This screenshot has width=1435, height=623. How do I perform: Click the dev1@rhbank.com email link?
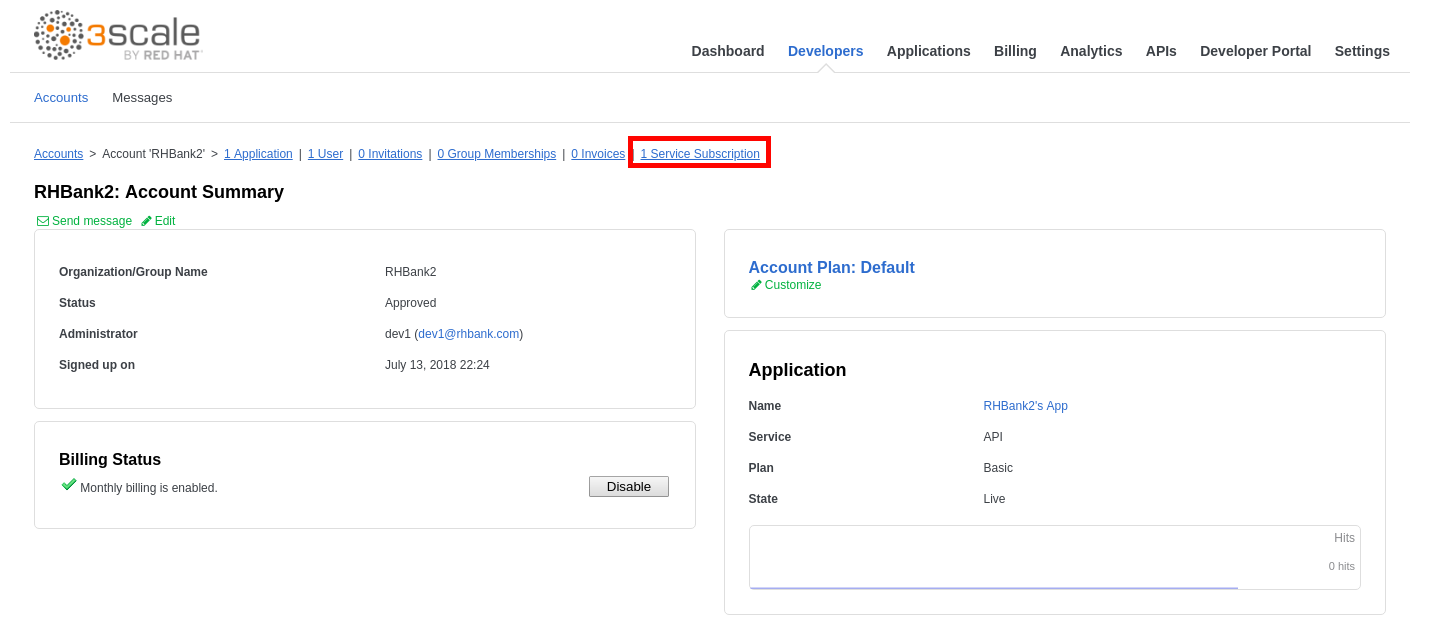(468, 334)
